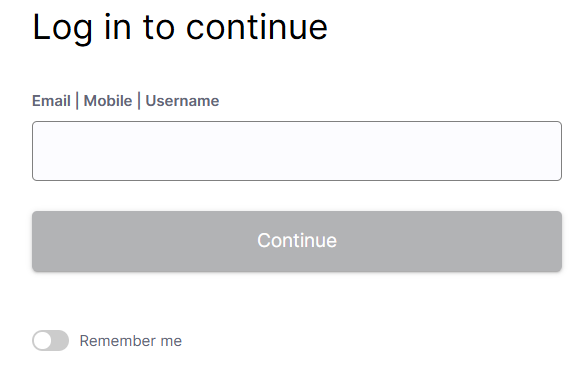
Task: Click the gray track of Remember me switch
Action: click(x=60, y=340)
